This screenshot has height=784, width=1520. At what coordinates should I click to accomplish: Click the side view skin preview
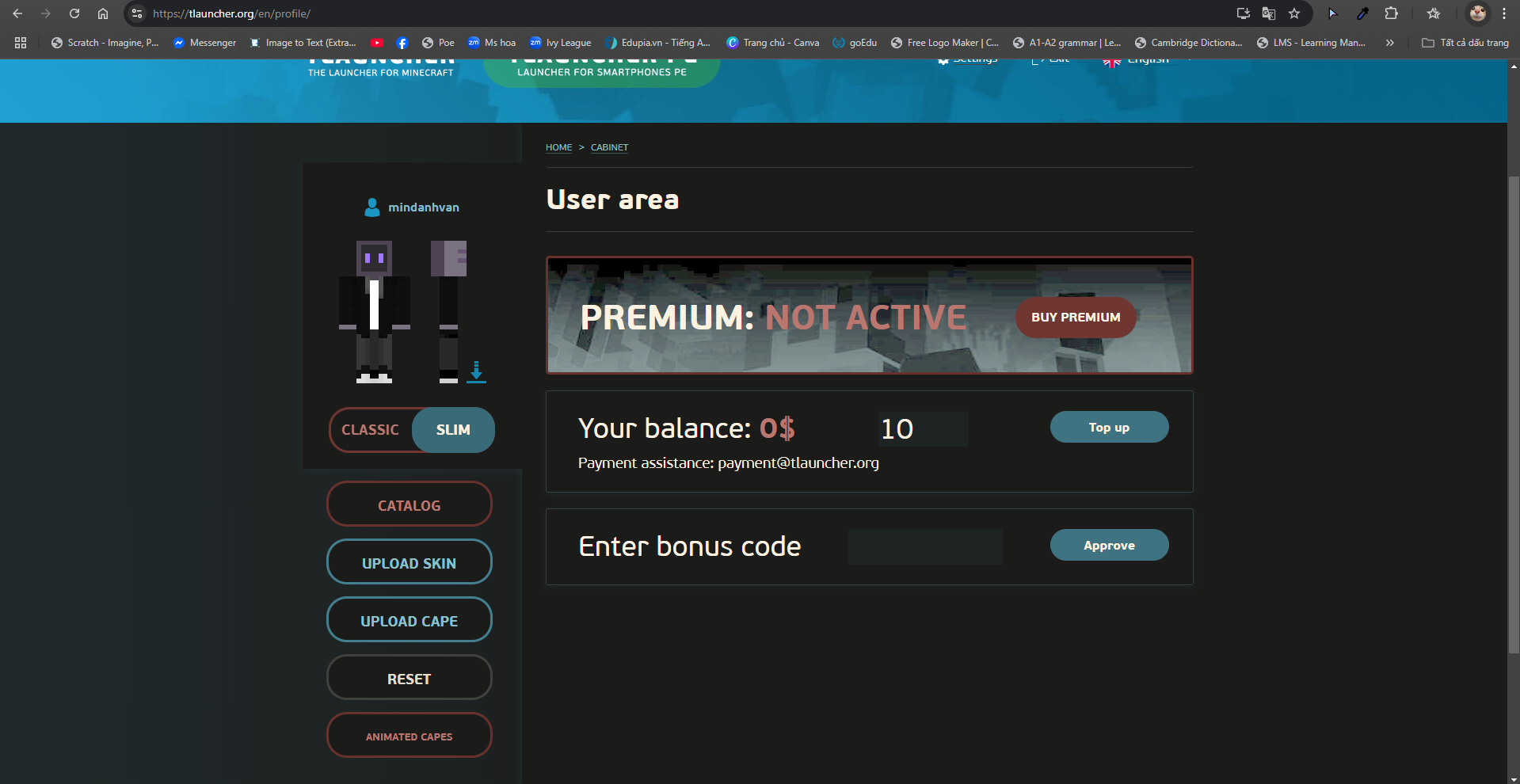(448, 312)
